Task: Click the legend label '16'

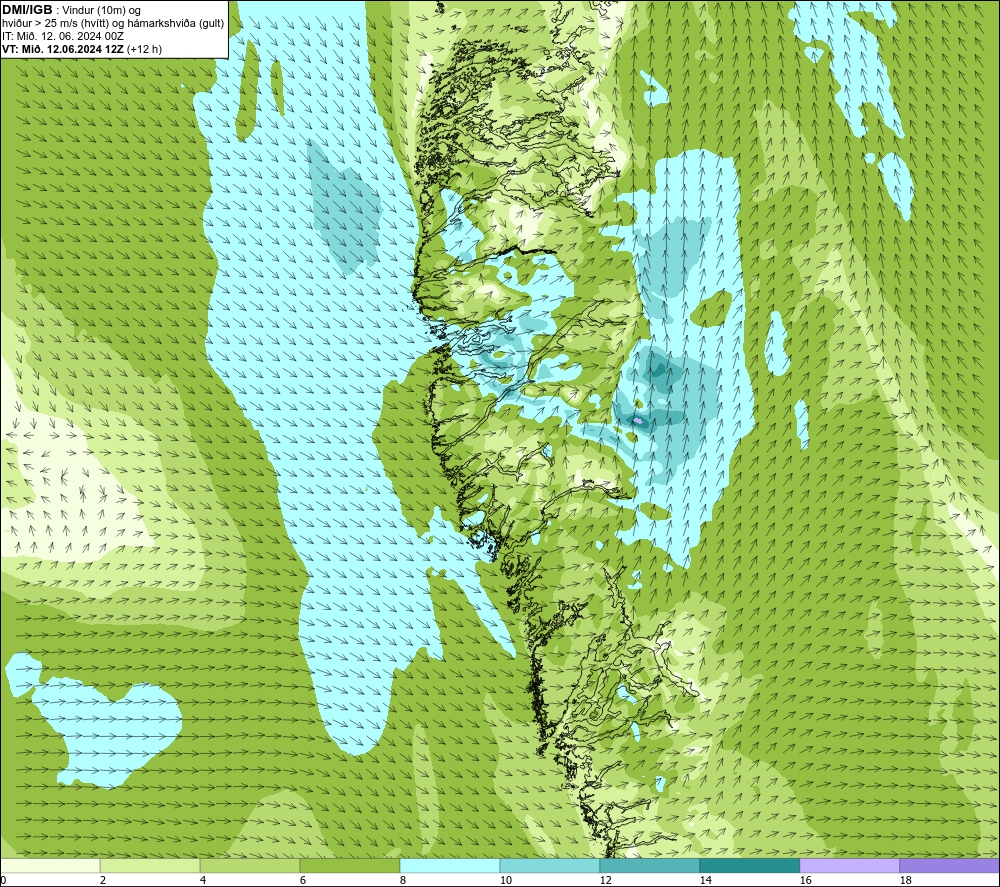Action: (x=805, y=881)
